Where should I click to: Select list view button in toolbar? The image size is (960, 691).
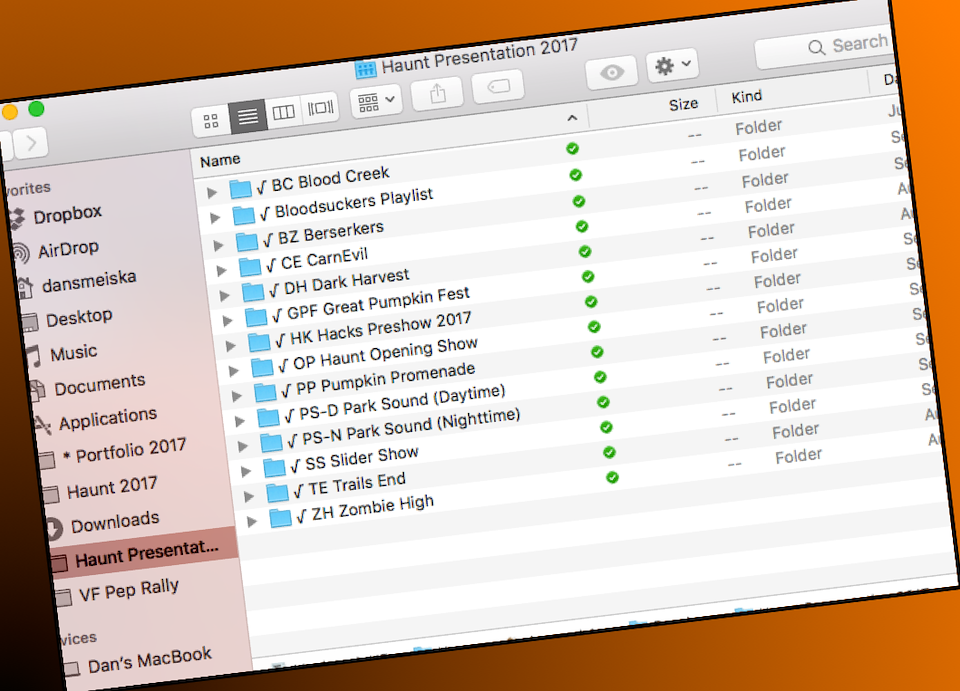[x=248, y=117]
